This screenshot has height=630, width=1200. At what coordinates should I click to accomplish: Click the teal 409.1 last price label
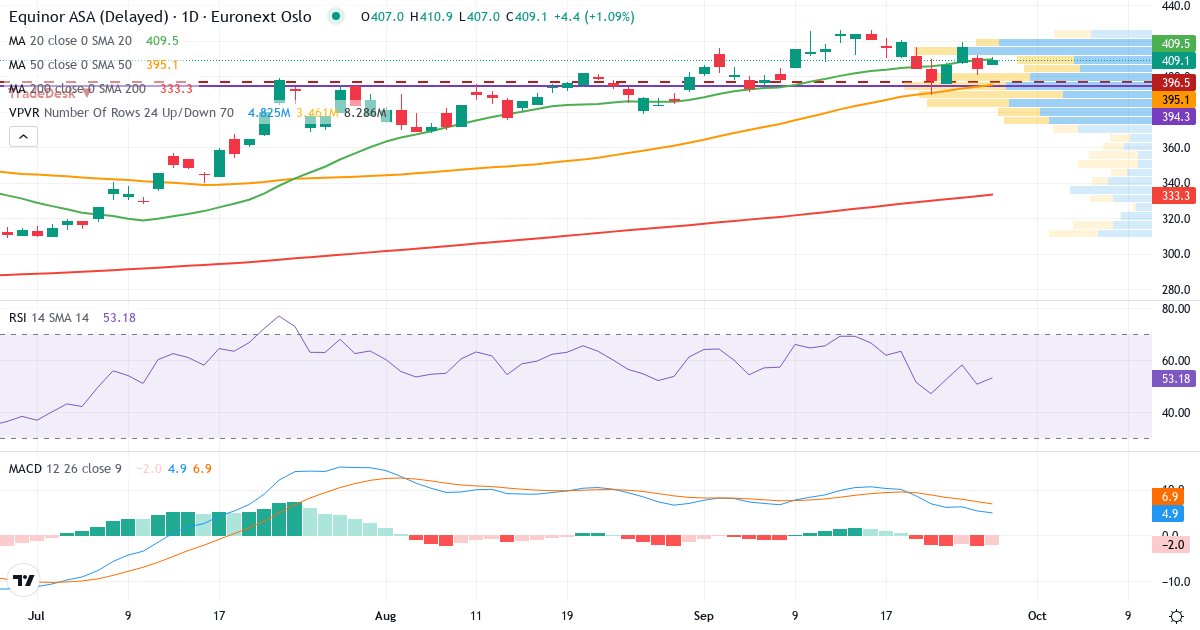pyautogui.click(x=1176, y=60)
